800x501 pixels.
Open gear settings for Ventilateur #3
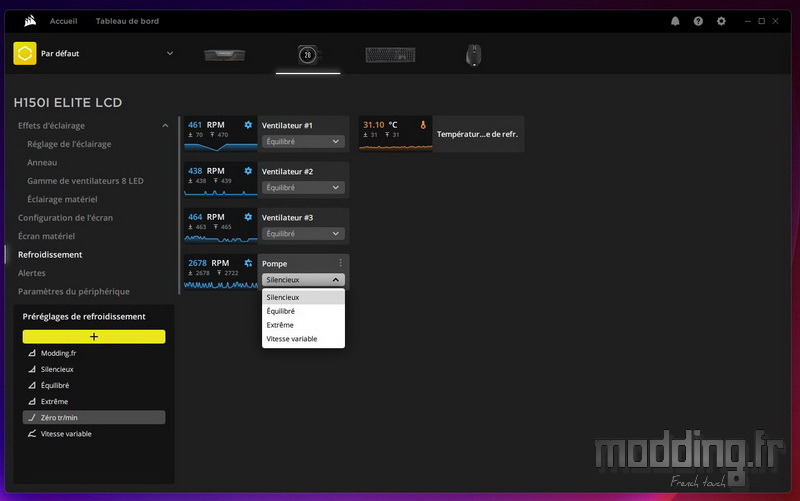(x=248, y=217)
